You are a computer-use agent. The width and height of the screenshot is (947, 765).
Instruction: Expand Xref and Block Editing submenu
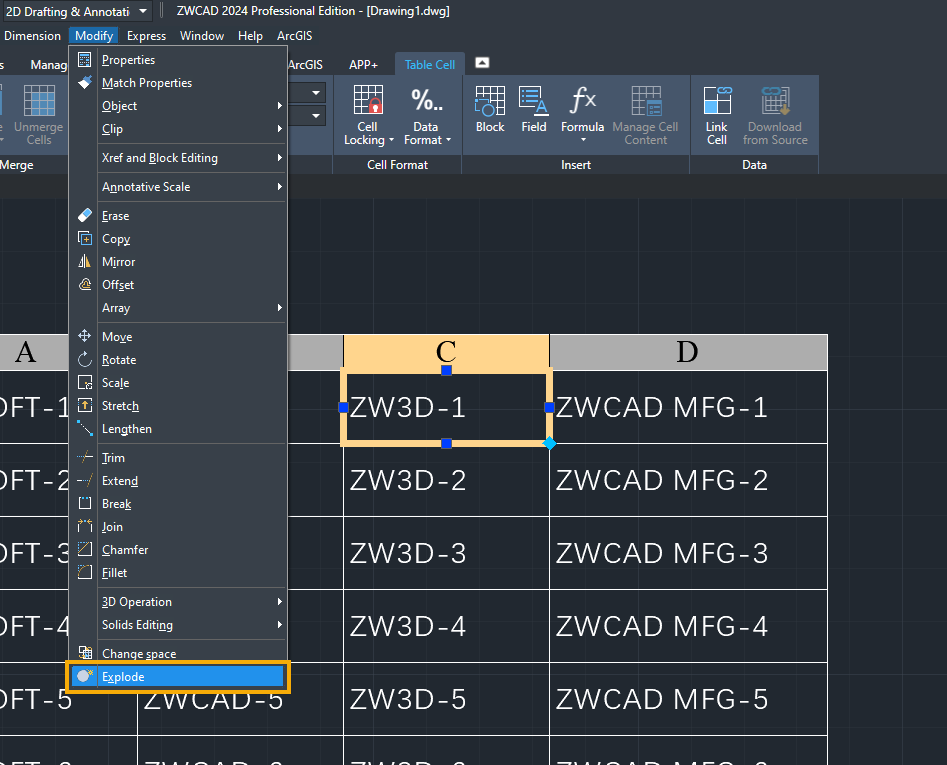click(x=191, y=158)
